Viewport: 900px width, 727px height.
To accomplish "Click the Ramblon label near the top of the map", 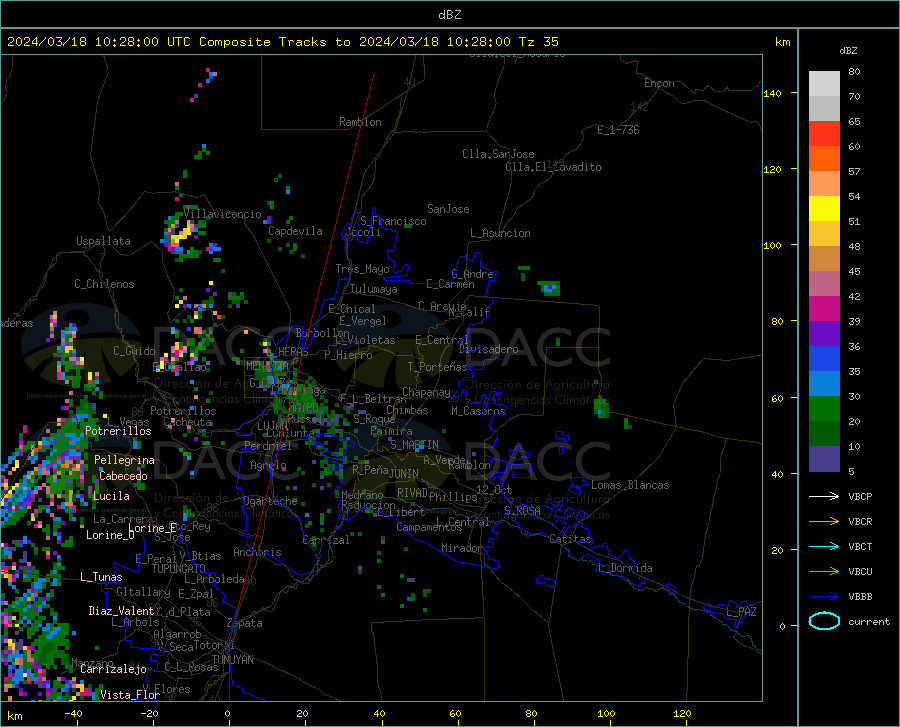I will click(x=360, y=122).
